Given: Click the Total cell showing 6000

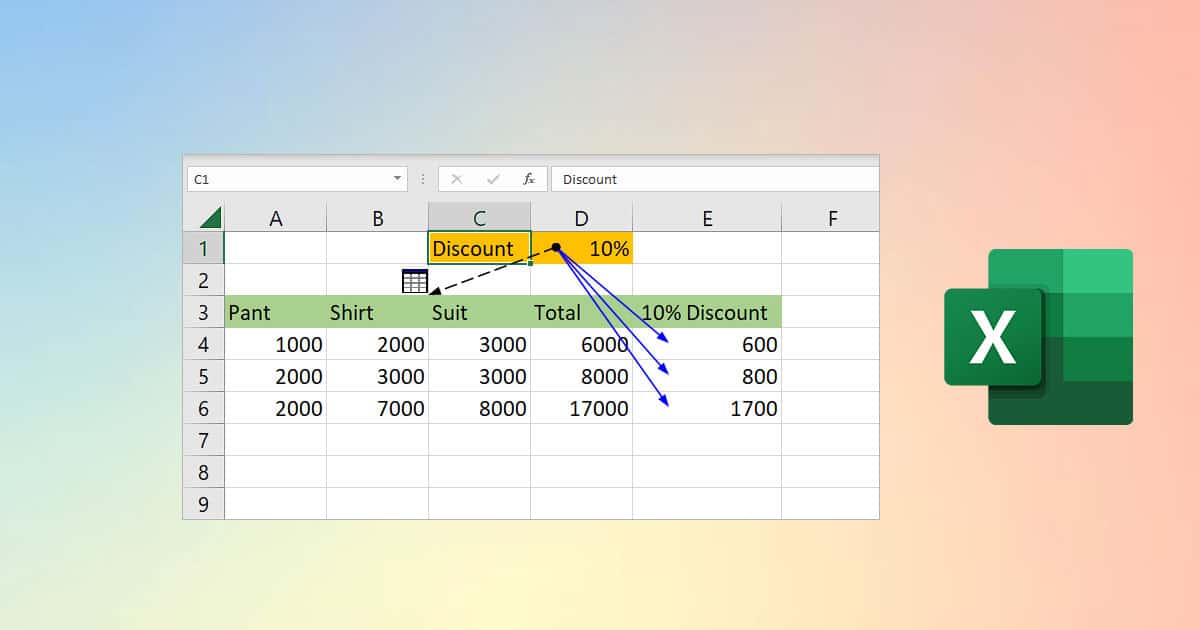Looking at the screenshot, I should pos(582,344).
